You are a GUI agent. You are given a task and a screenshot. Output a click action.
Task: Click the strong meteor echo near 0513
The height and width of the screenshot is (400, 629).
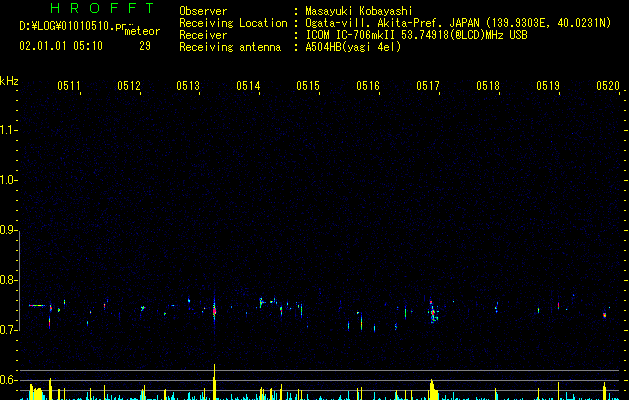point(214,310)
